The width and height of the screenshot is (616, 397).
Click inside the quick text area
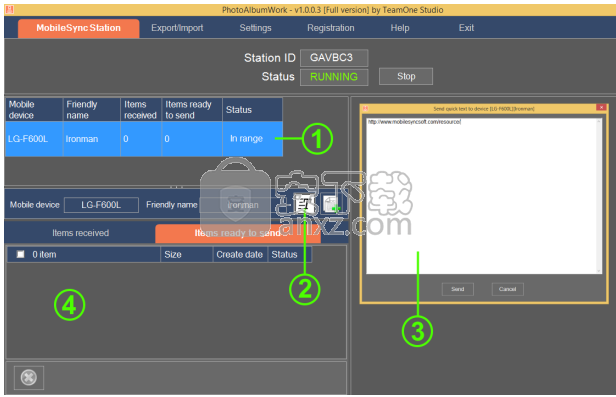[481, 196]
